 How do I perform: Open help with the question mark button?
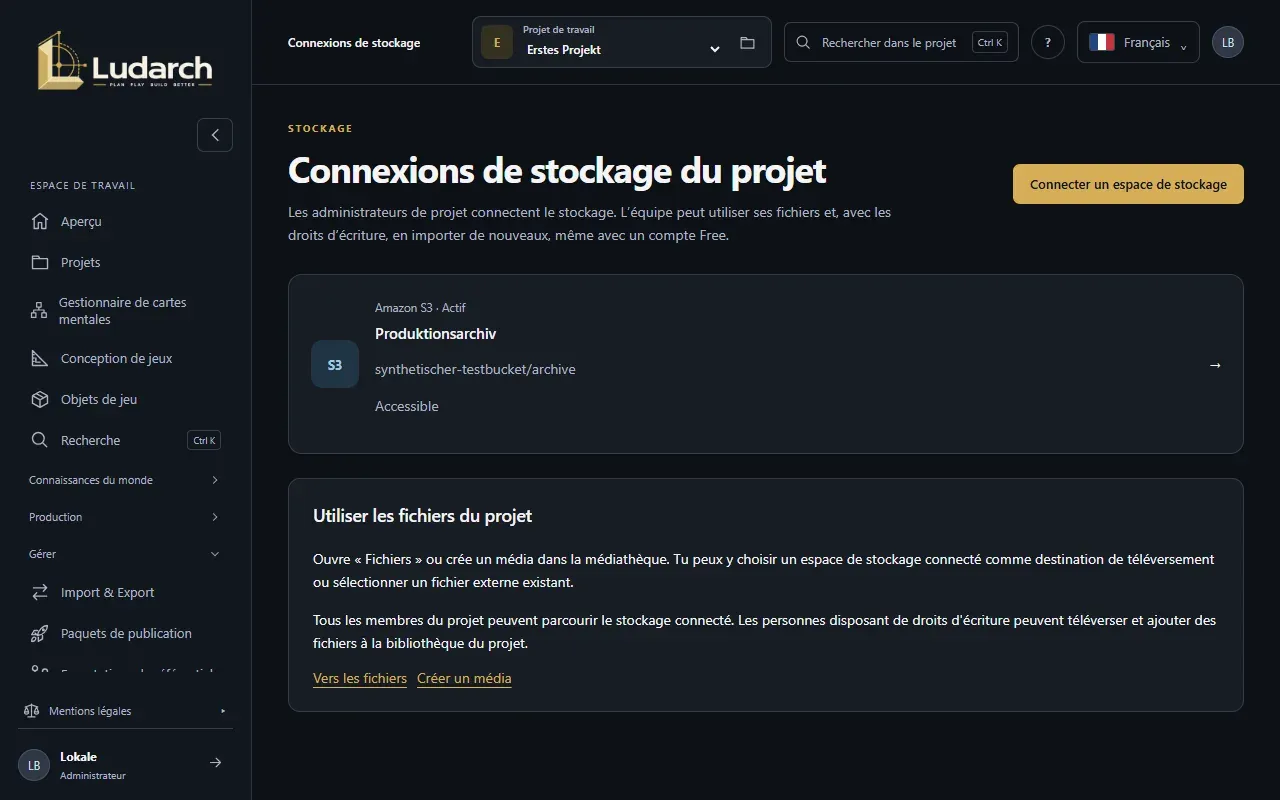coord(1048,42)
